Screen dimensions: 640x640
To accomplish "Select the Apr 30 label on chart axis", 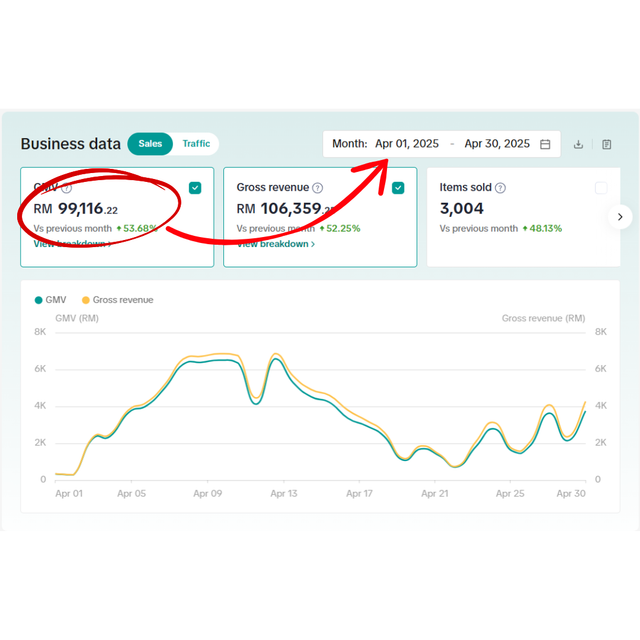I will pos(571,493).
